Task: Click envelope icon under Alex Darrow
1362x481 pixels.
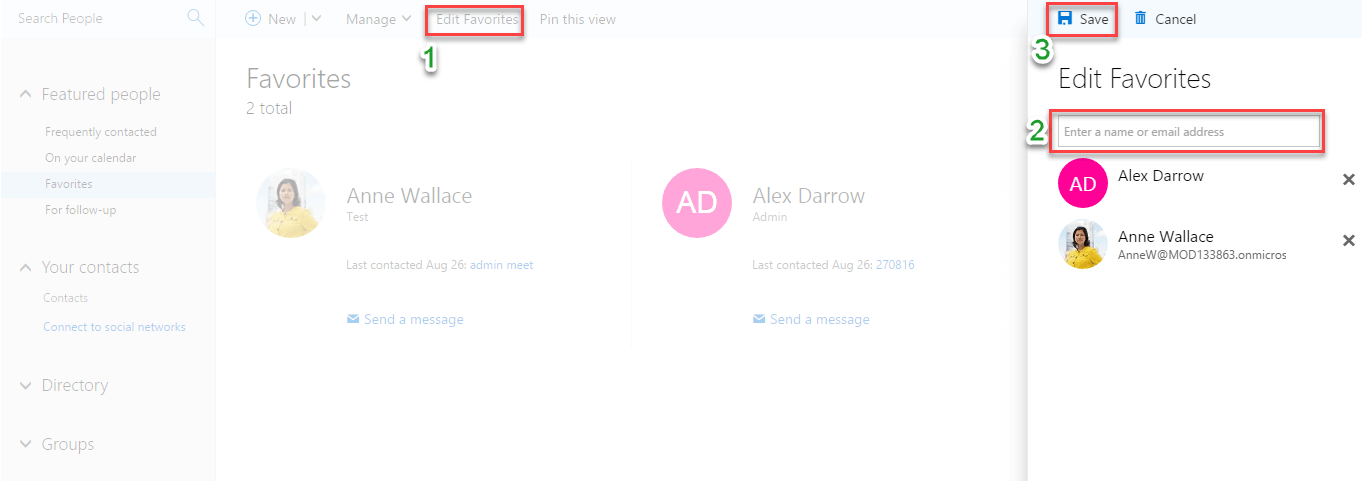Action: (759, 319)
